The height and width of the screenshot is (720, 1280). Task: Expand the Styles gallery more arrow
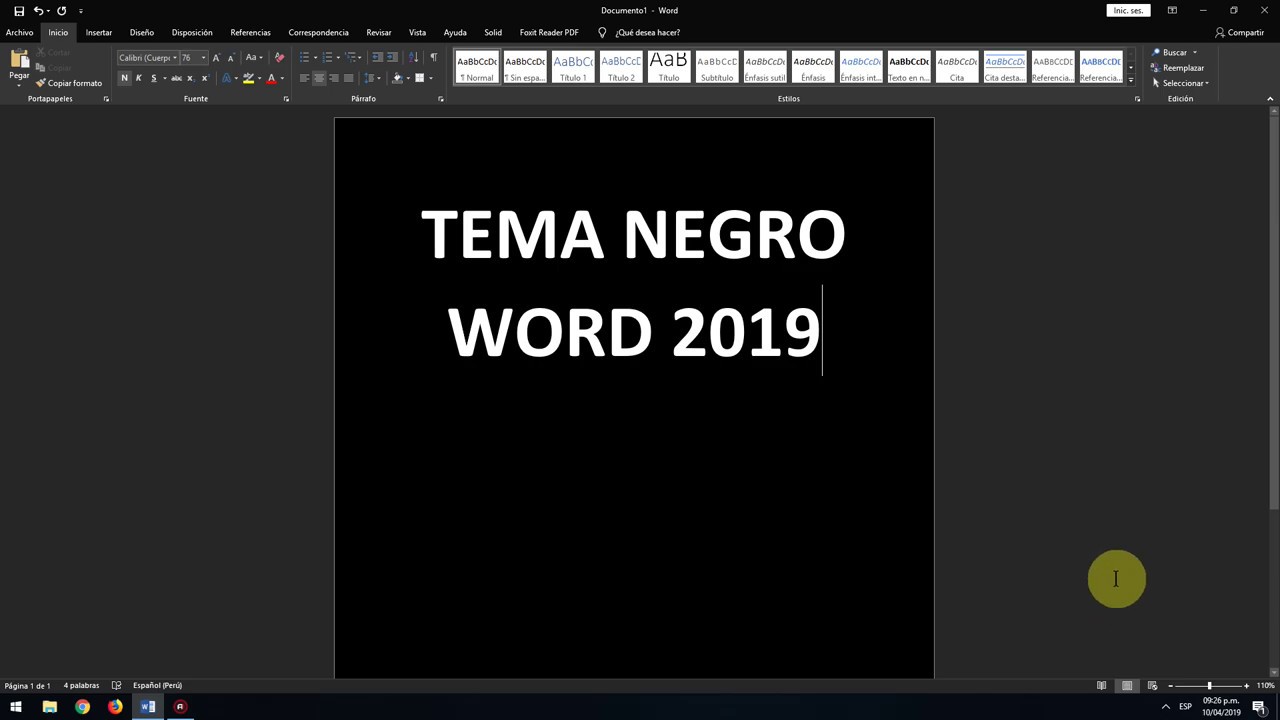click(x=1131, y=80)
